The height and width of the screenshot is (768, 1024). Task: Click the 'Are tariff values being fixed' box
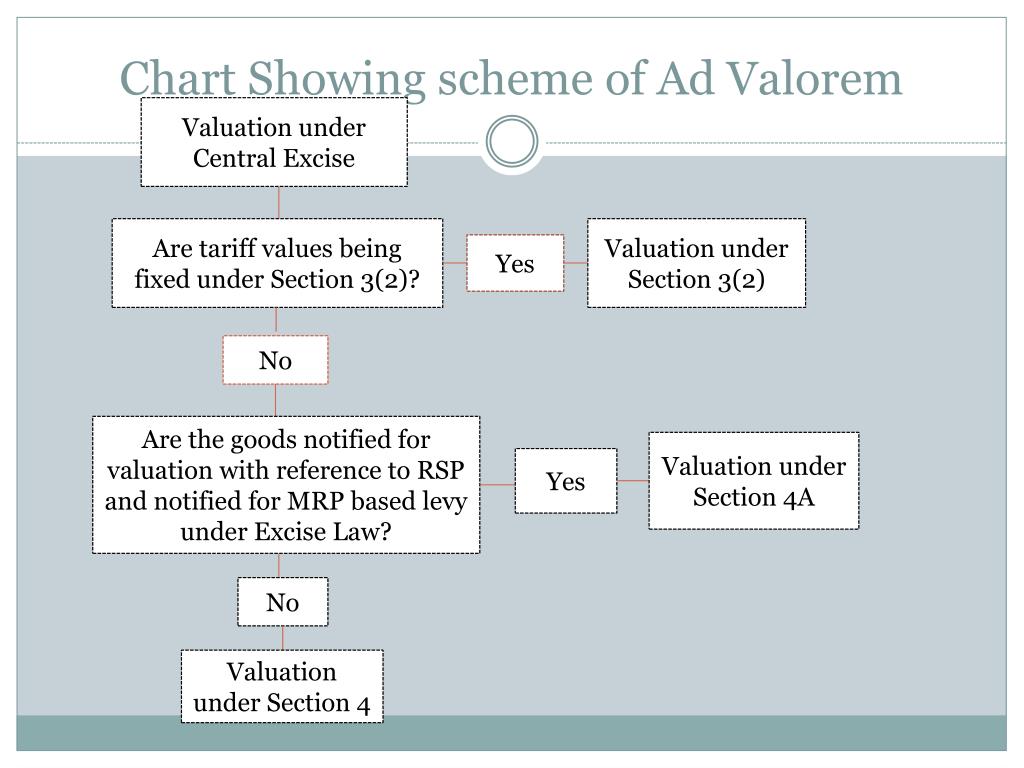(x=277, y=263)
